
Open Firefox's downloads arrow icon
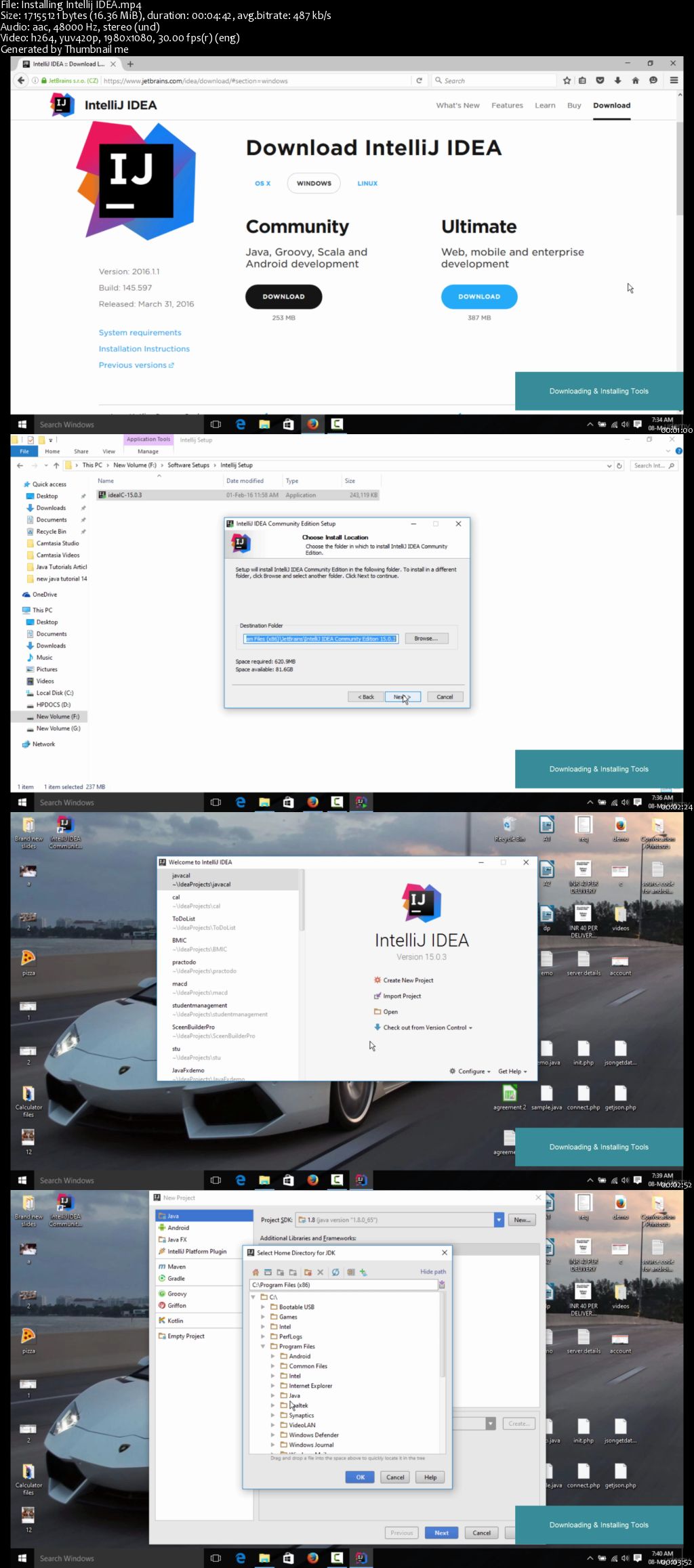[617, 81]
